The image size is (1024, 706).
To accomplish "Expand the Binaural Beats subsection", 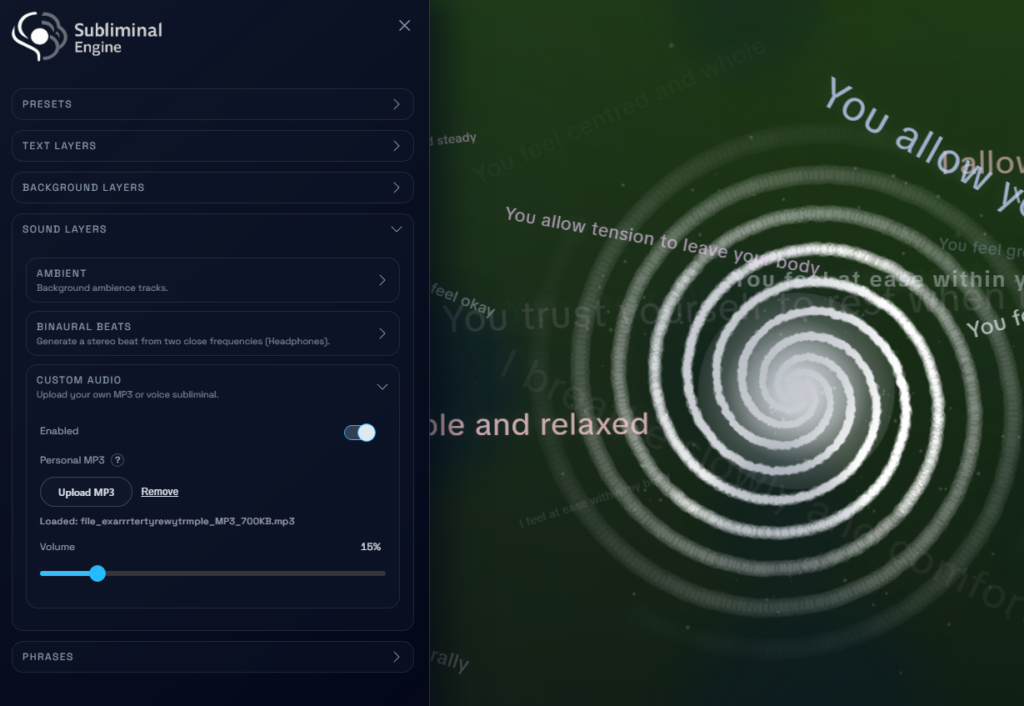I will click(x=212, y=333).
